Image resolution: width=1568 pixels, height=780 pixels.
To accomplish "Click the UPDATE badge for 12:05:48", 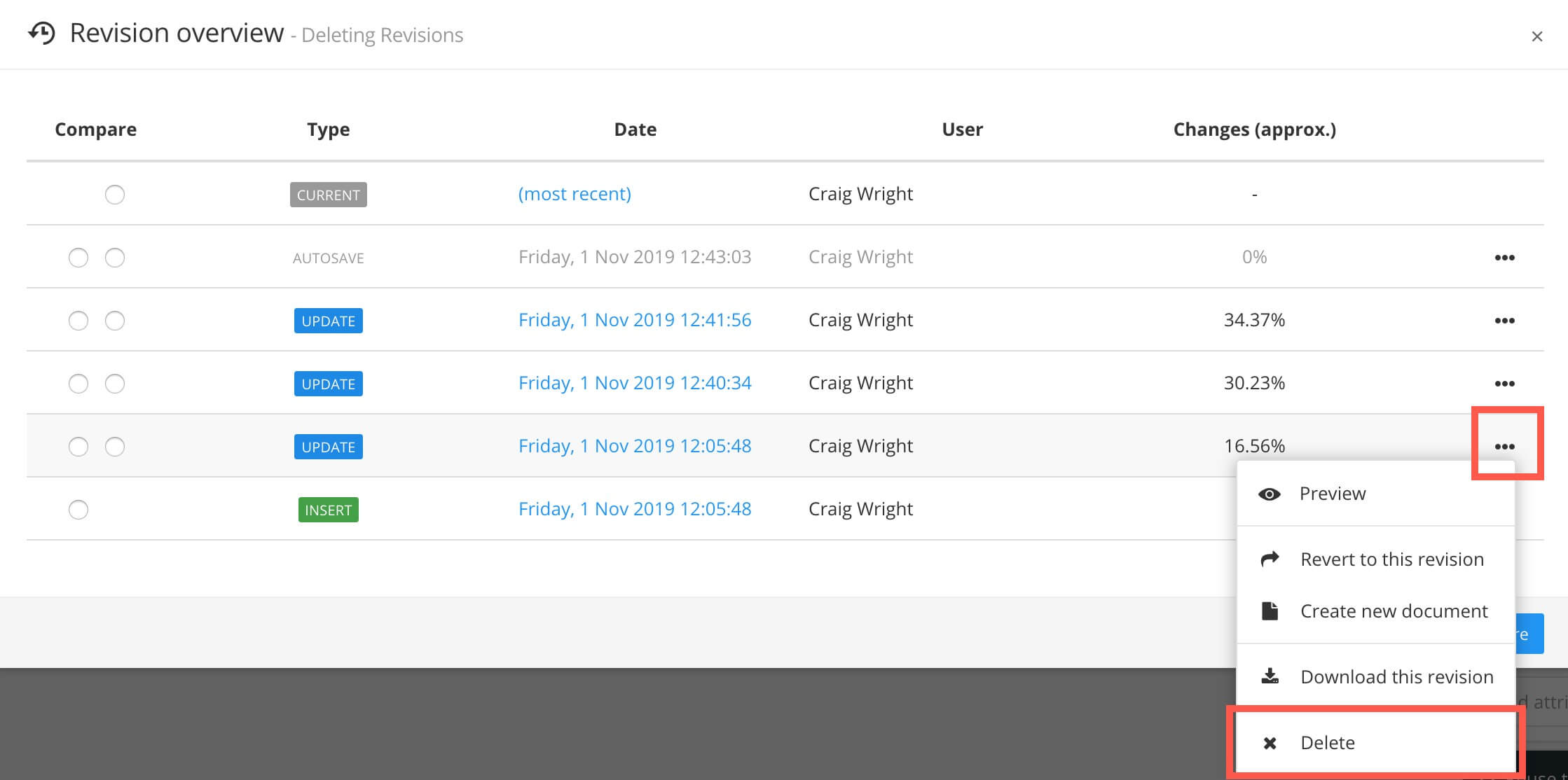I will (328, 447).
